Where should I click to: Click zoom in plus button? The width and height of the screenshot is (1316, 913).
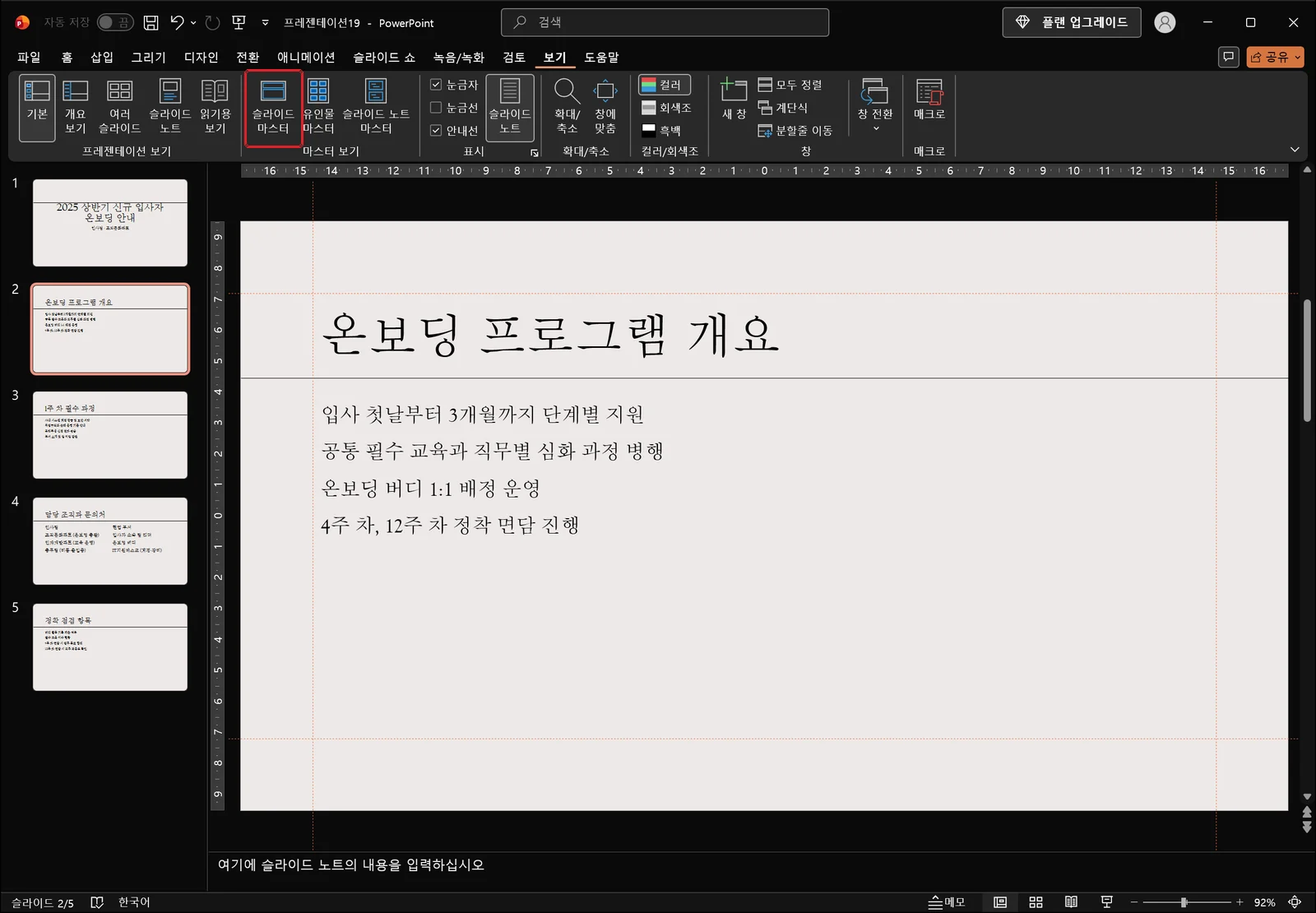click(x=1240, y=902)
